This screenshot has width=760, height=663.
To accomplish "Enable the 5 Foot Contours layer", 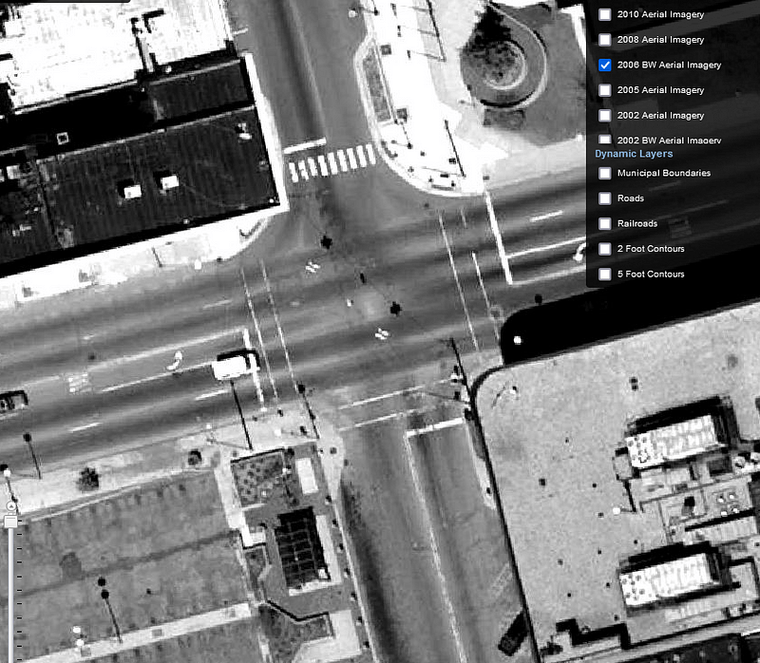I will [605, 274].
